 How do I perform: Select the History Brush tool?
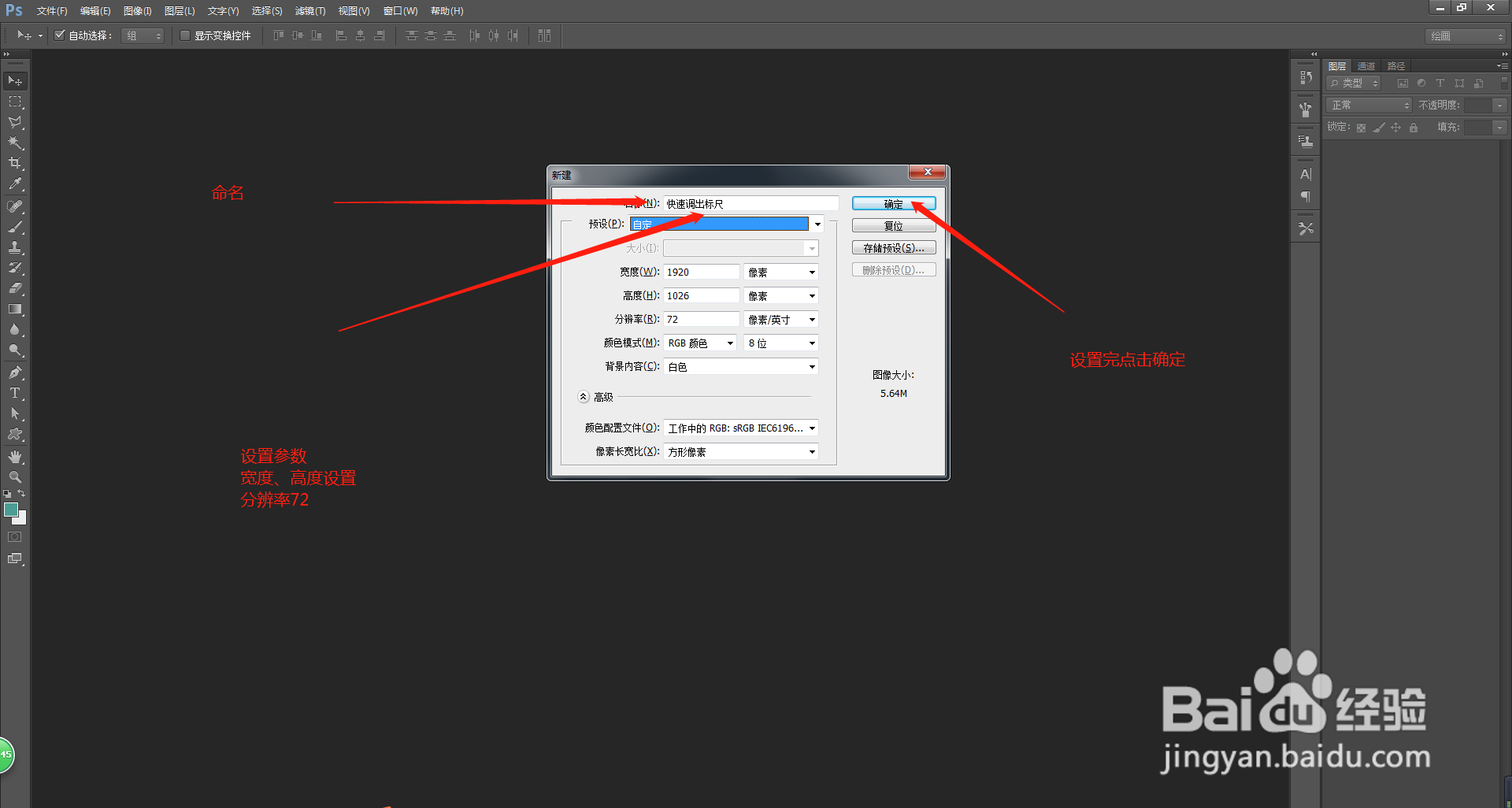(x=15, y=268)
